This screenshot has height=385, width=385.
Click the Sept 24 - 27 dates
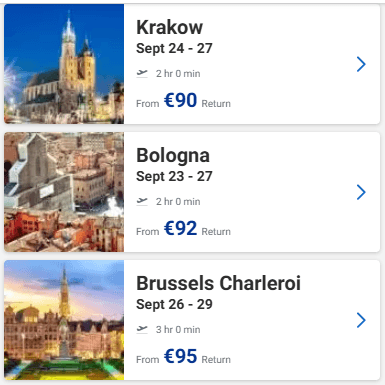tap(174, 49)
